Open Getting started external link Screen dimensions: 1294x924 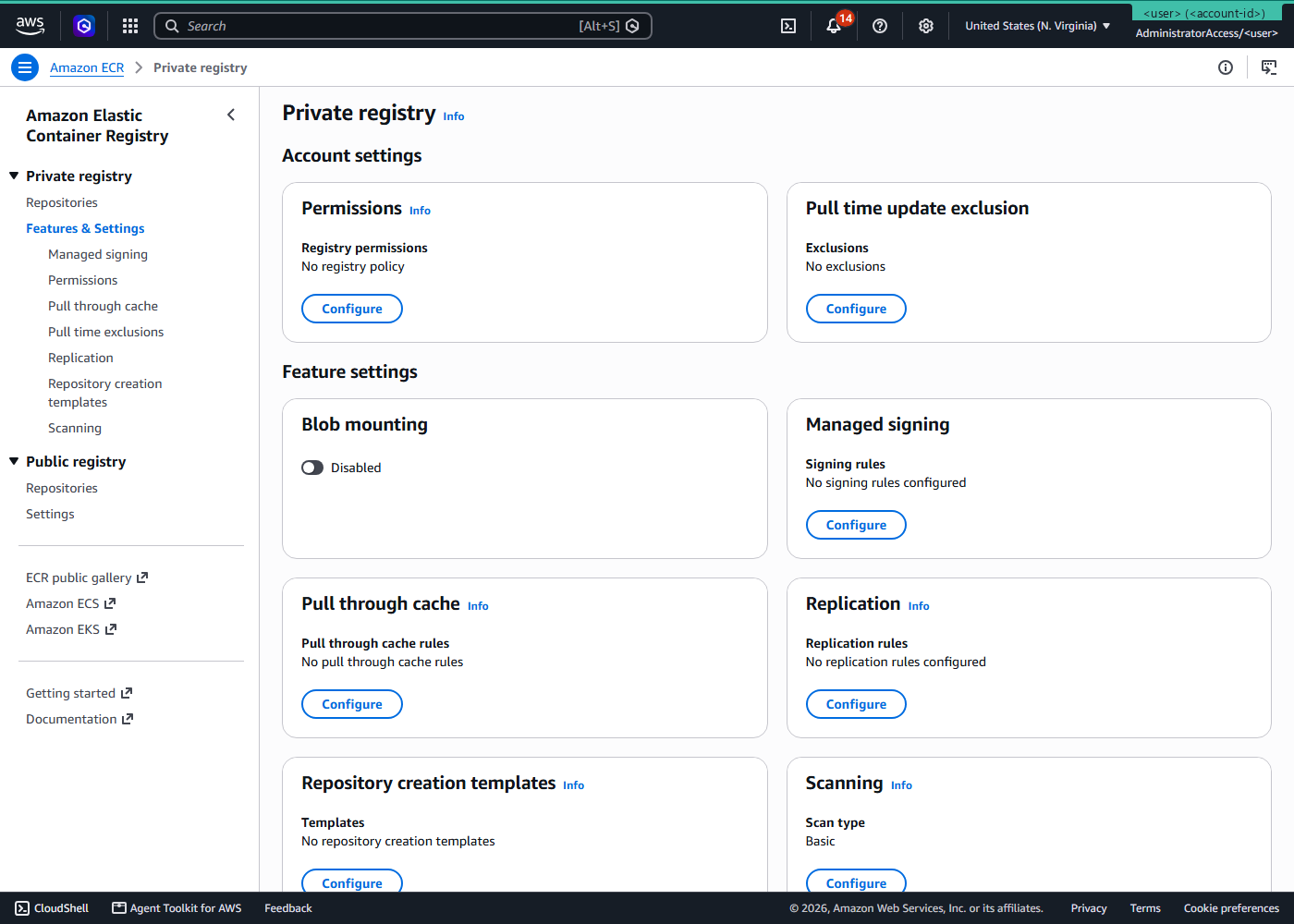tap(79, 693)
